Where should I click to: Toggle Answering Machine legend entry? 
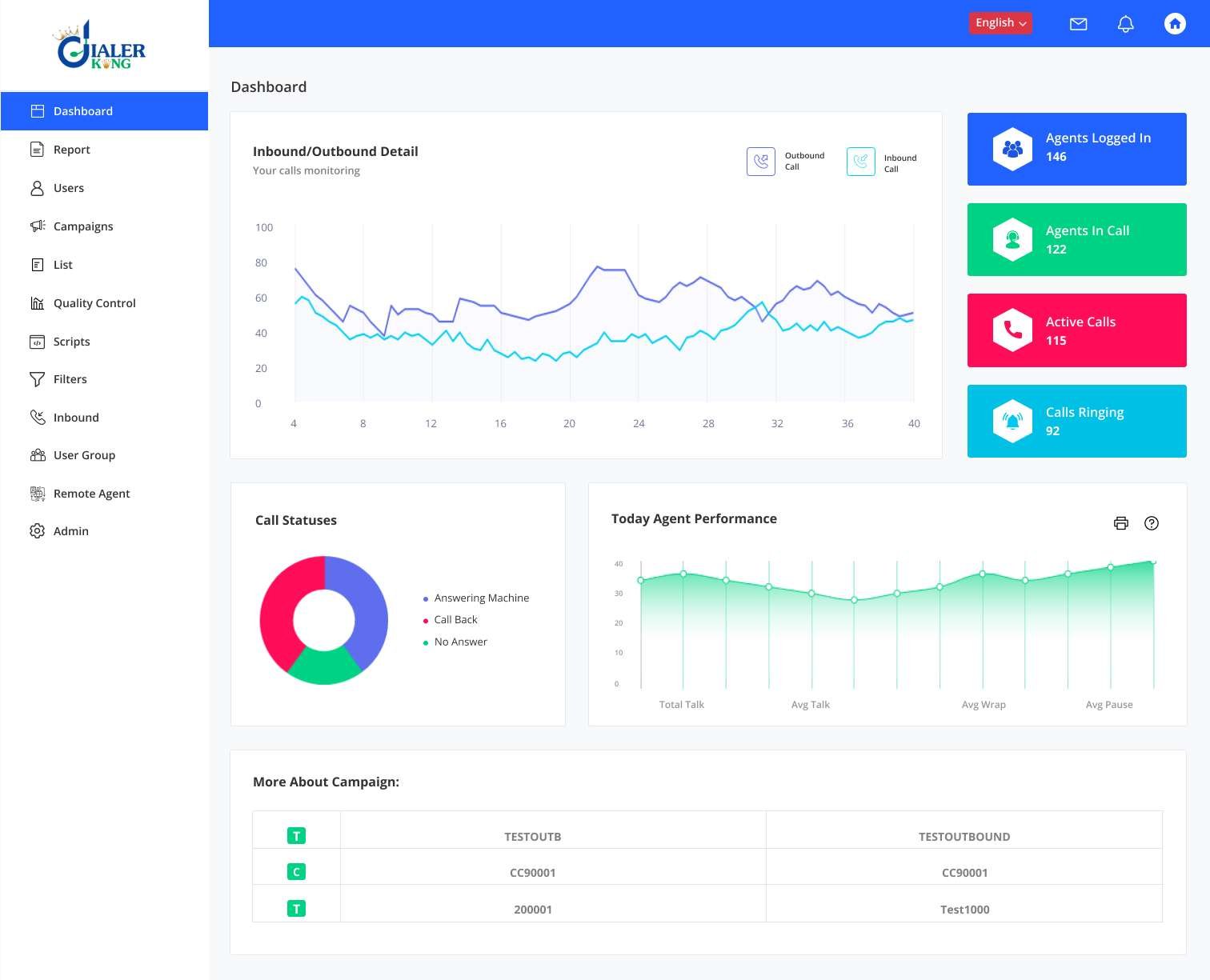click(x=480, y=598)
